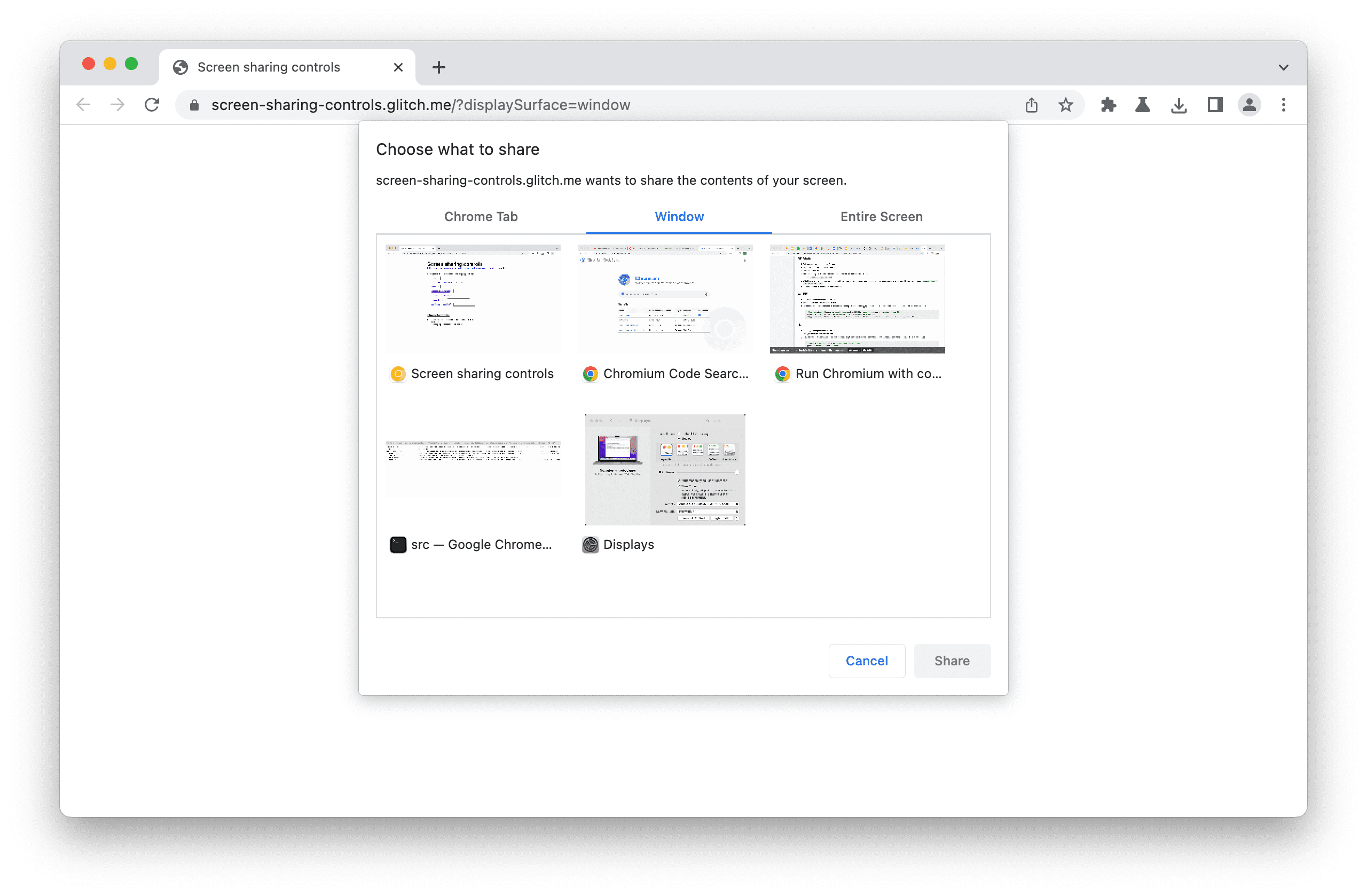Click the Chrome Tab option

tap(482, 216)
